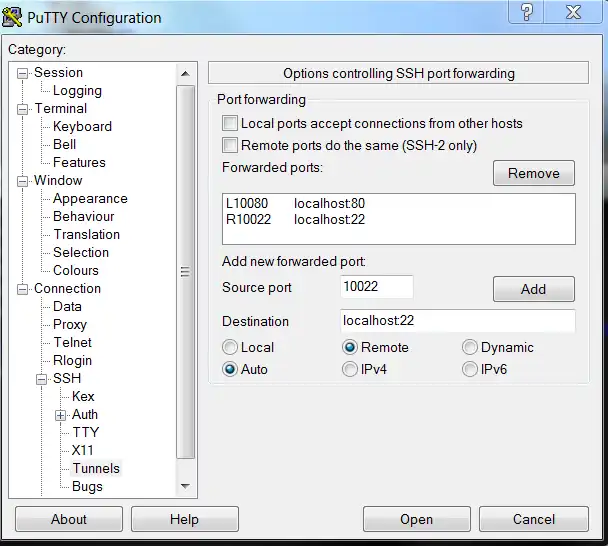Collapse the Connection tree node
This screenshot has width=608, height=546.
tap(22, 289)
